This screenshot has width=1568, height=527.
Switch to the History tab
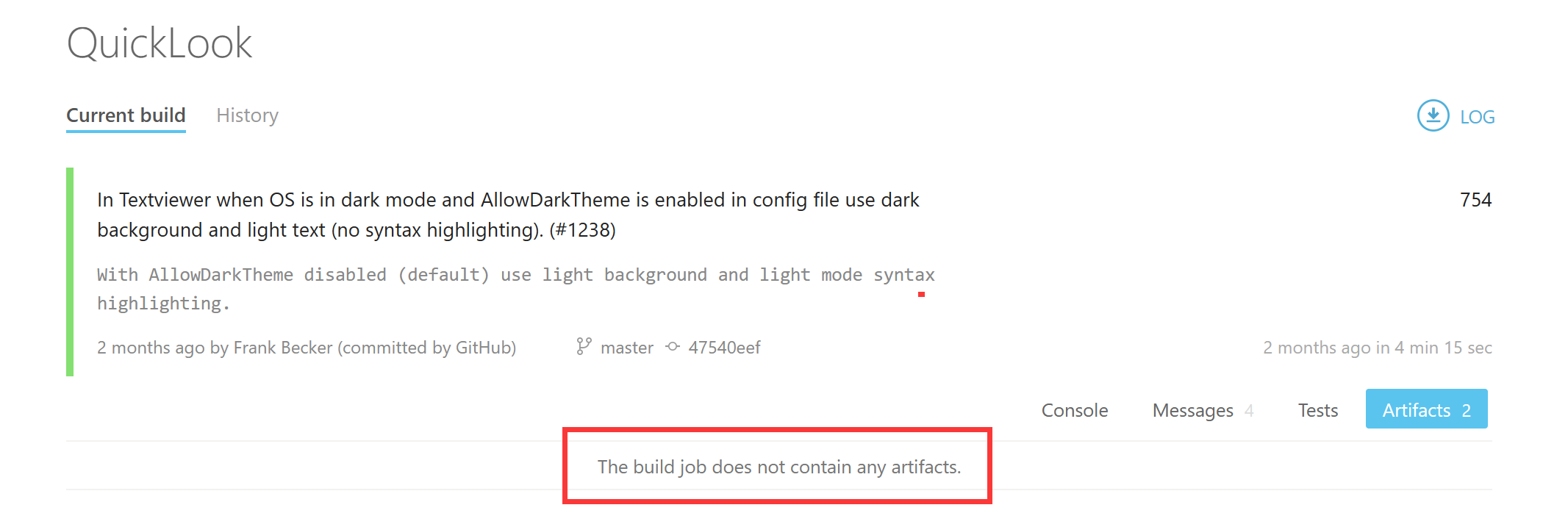point(247,115)
